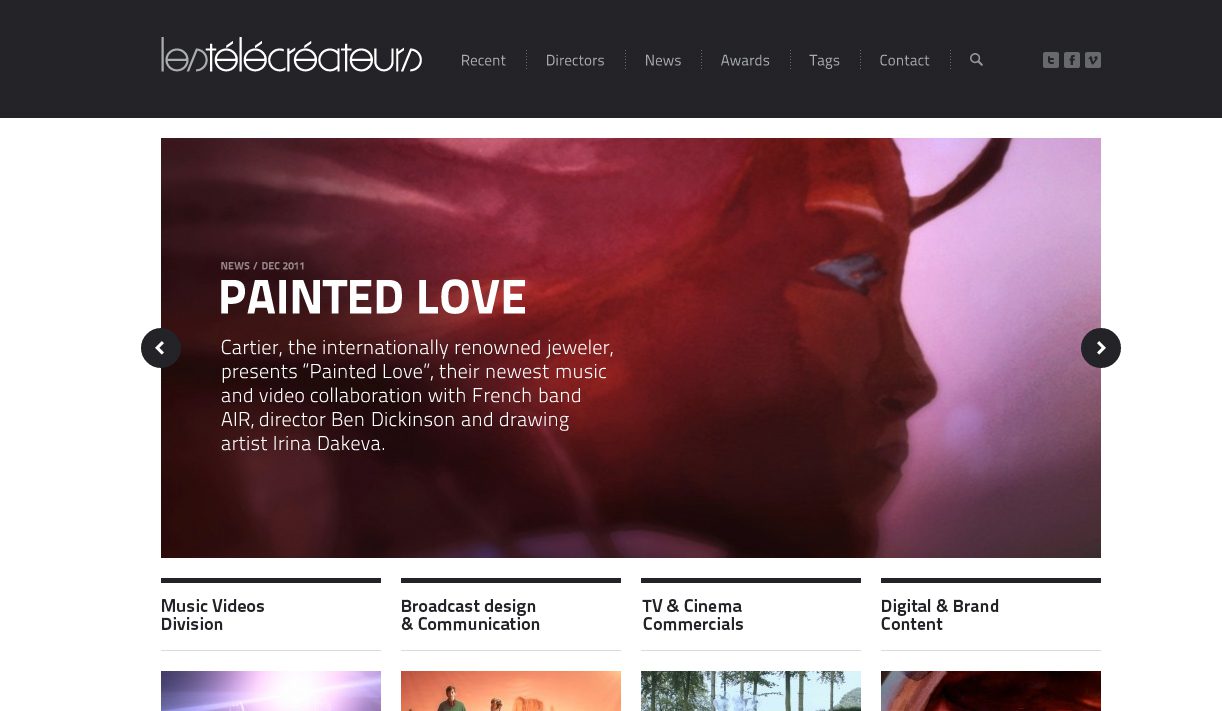
Task: Go to the News page
Action: 663,60
